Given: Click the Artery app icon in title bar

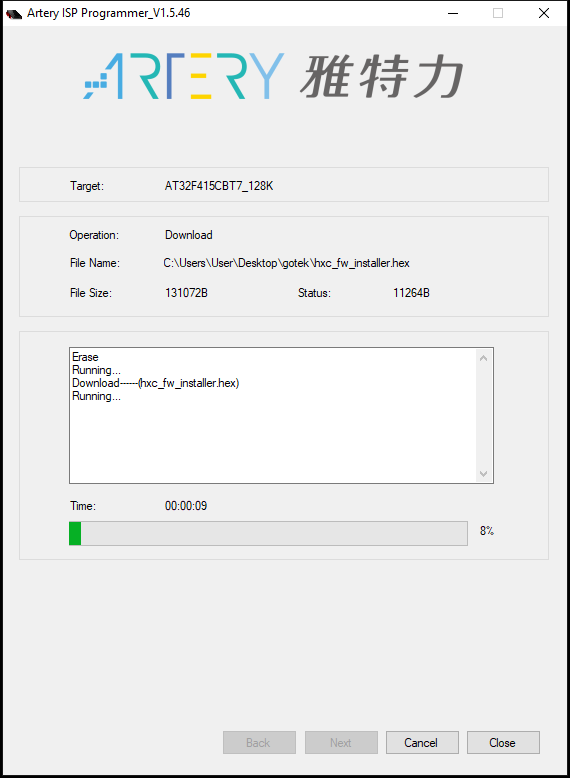Looking at the screenshot, I should (14, 13).
